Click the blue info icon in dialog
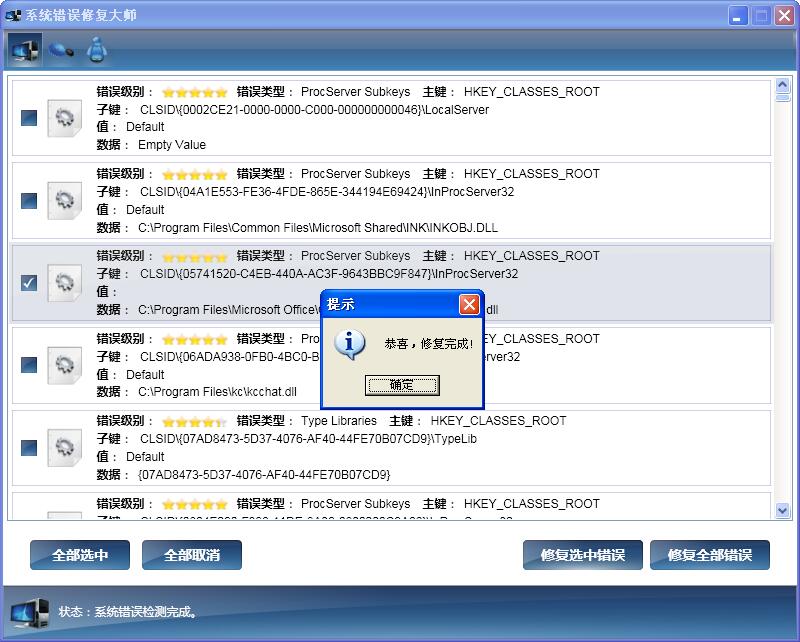Image resolution: width=800 pixels, height=642 pixels. point(349,344)
